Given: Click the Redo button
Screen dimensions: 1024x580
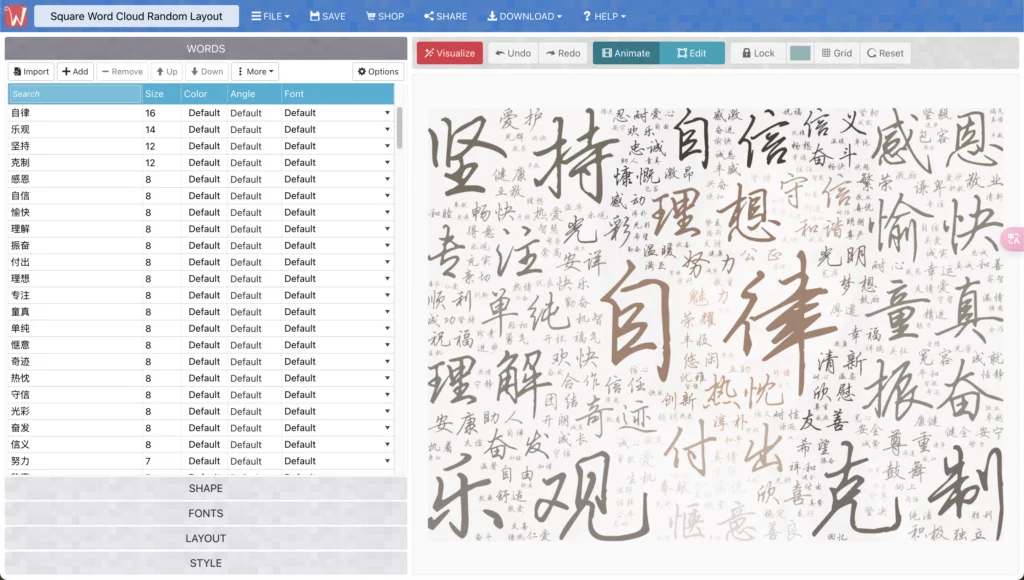Looking at the screenshot, I should [563, 53].
